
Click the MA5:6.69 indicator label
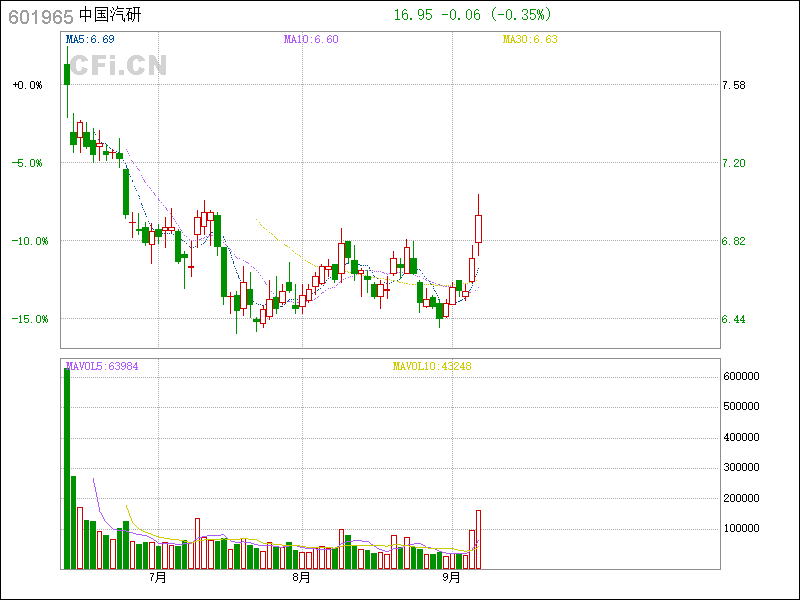click(90, 40)
